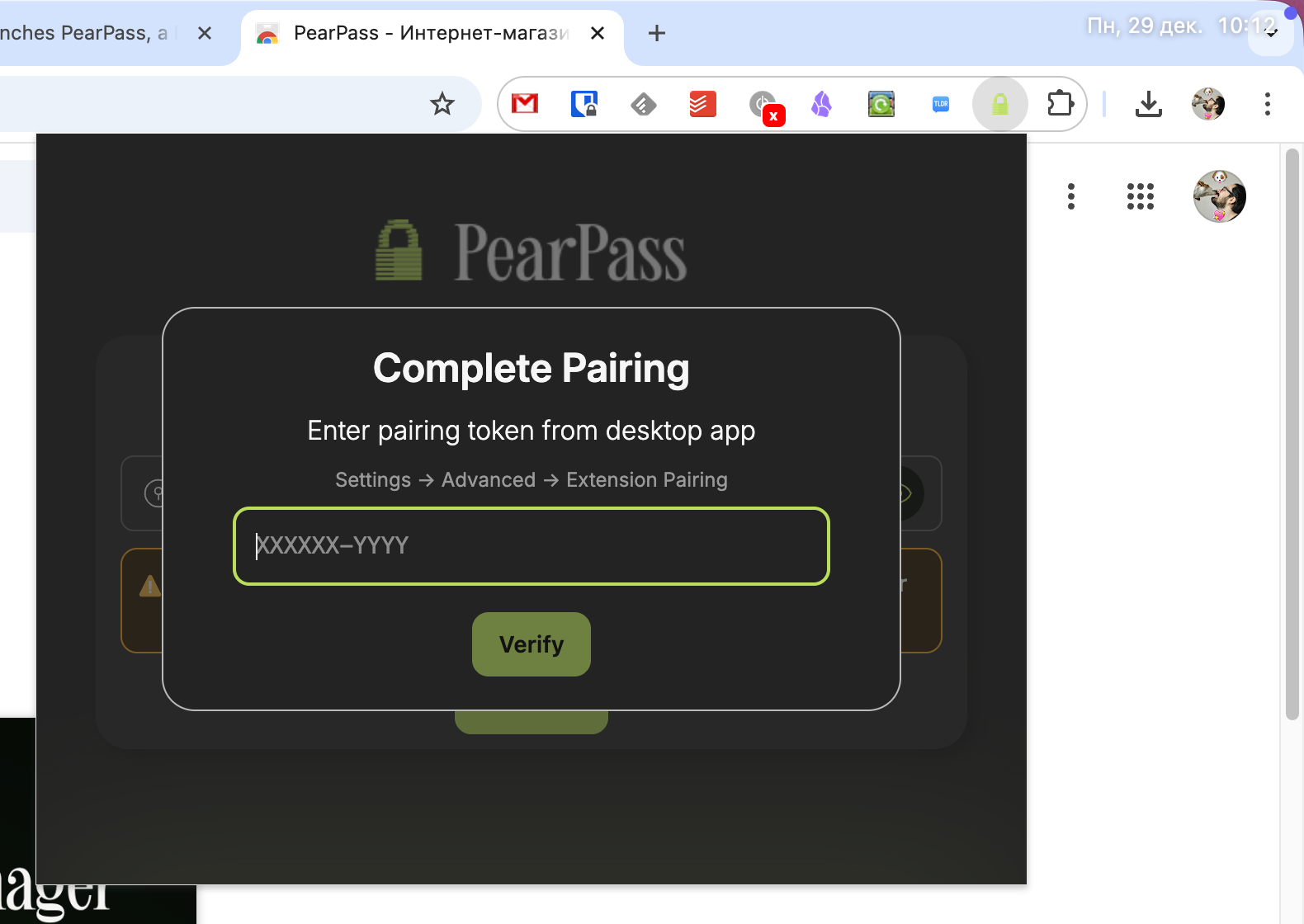Open the Todoist extension
The width and height of the screenshot is (1304, 924).
703,104
